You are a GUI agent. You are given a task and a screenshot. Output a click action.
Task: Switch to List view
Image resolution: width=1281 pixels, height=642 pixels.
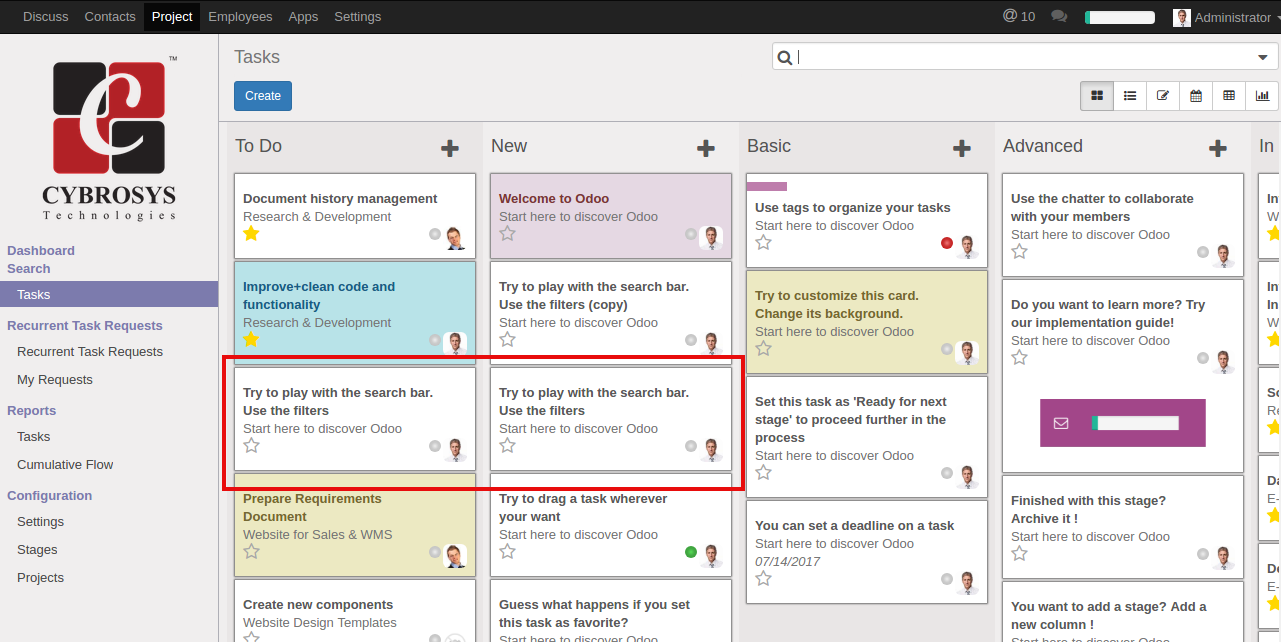(1130, 96)
